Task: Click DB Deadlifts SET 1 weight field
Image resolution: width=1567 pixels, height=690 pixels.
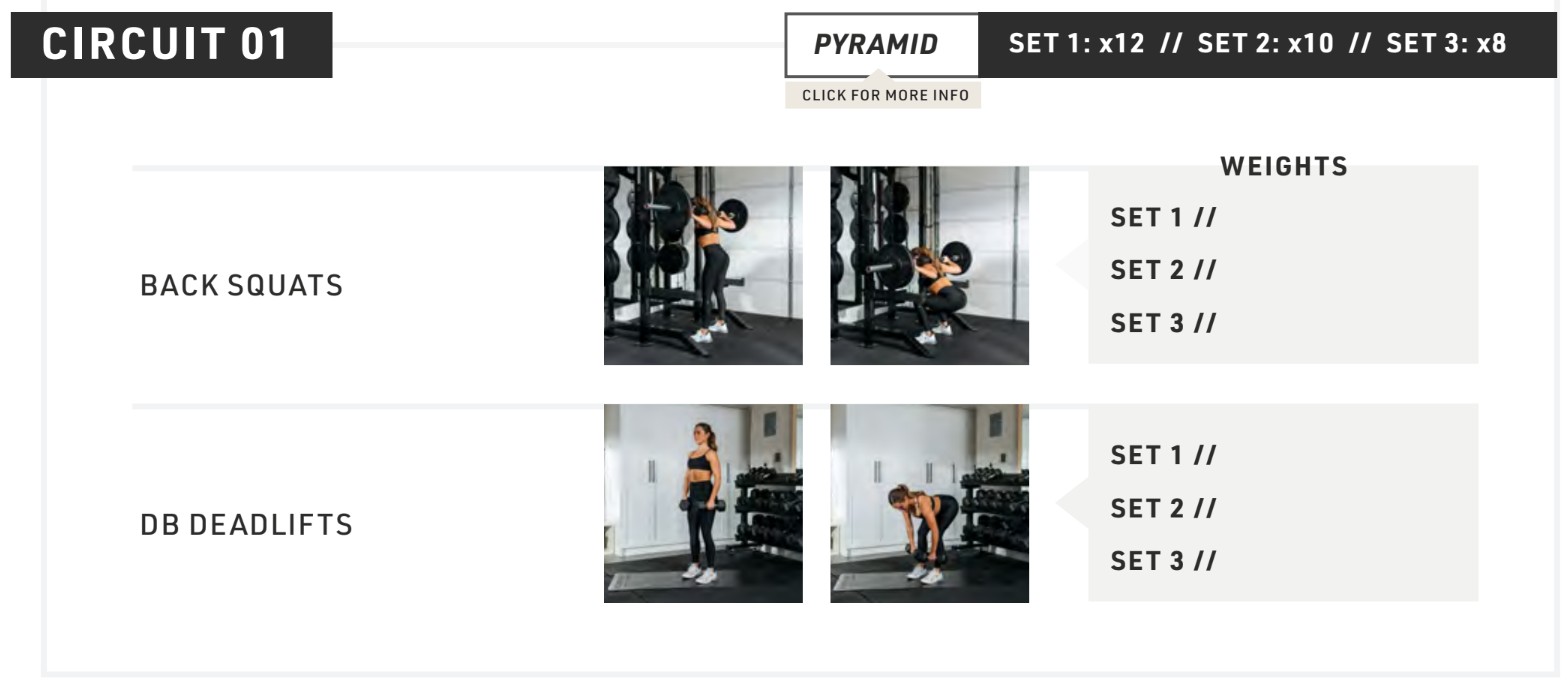Action: 1285,455
